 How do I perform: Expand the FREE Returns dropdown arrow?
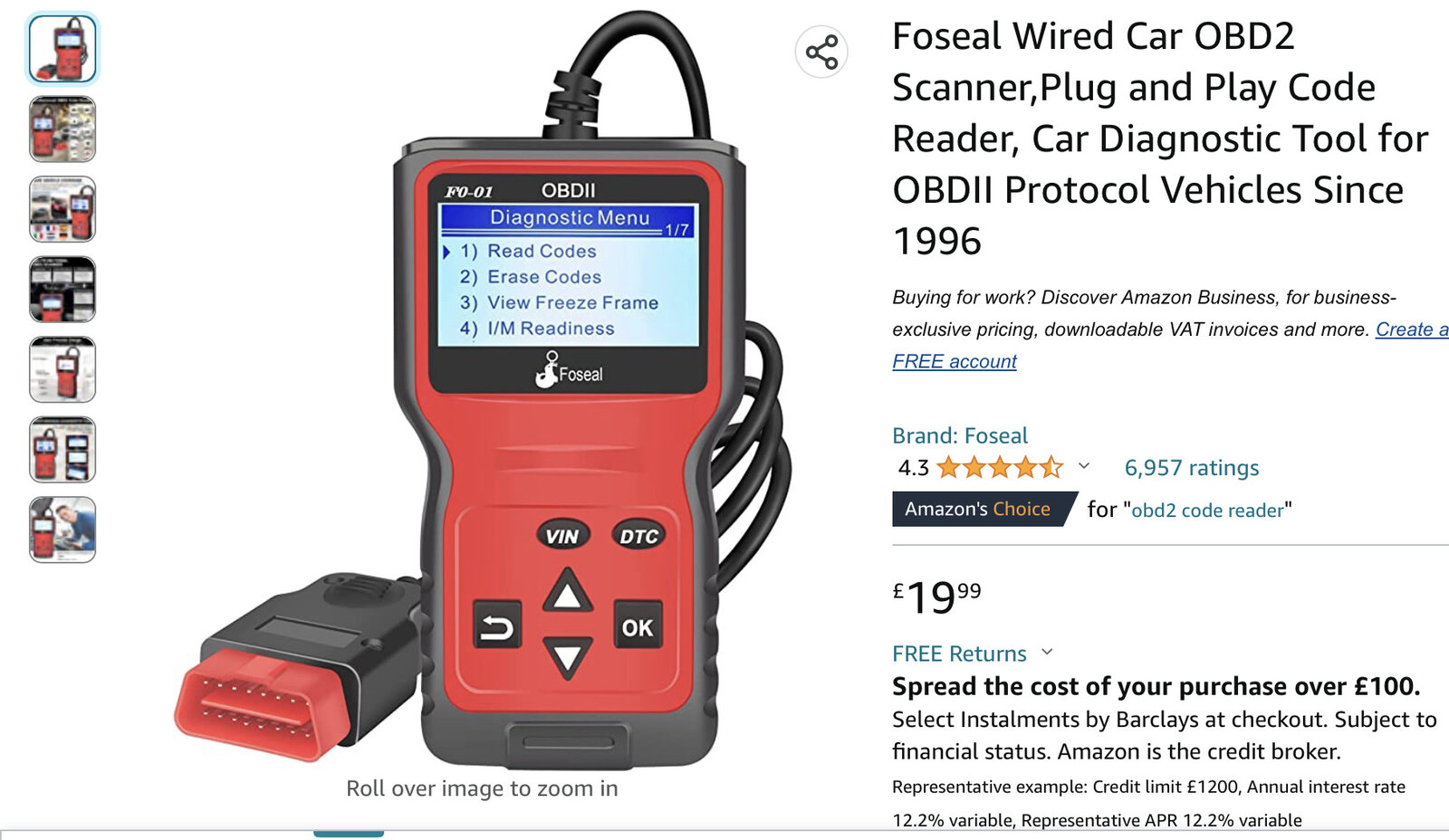tap(1048, 652)
